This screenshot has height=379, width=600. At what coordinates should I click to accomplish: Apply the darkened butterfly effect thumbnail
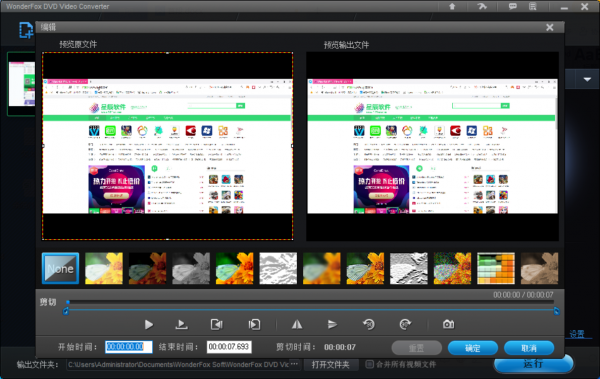tap(148, 268)
